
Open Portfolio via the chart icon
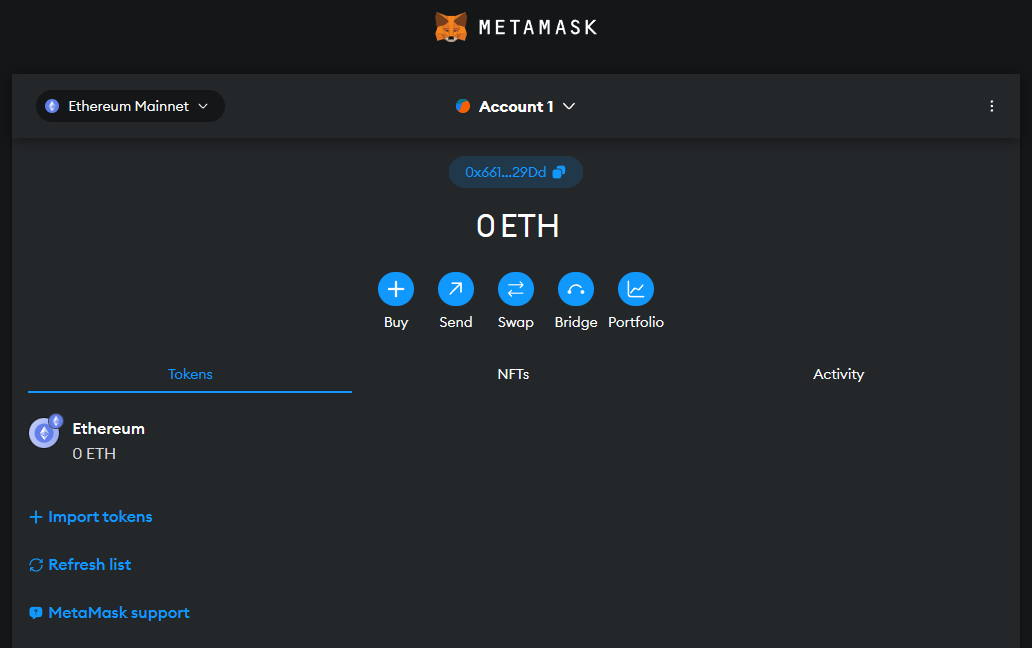point(636,289)
